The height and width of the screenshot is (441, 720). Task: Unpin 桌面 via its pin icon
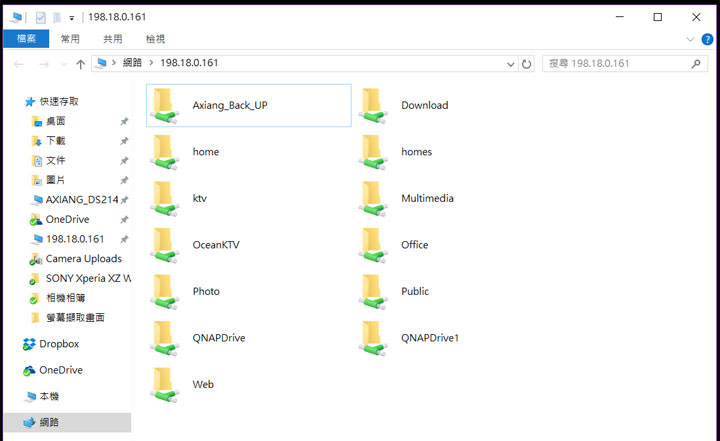(x=124, y=121)
